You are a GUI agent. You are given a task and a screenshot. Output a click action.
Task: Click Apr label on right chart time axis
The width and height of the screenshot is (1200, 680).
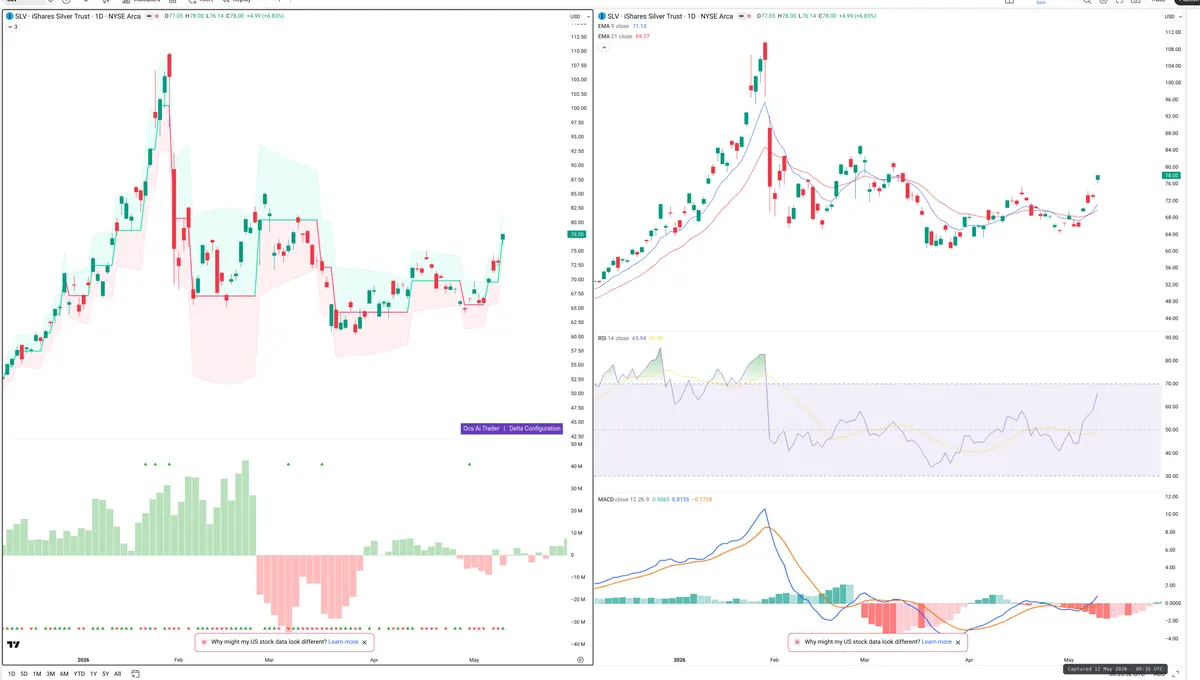tap(968, 660)
